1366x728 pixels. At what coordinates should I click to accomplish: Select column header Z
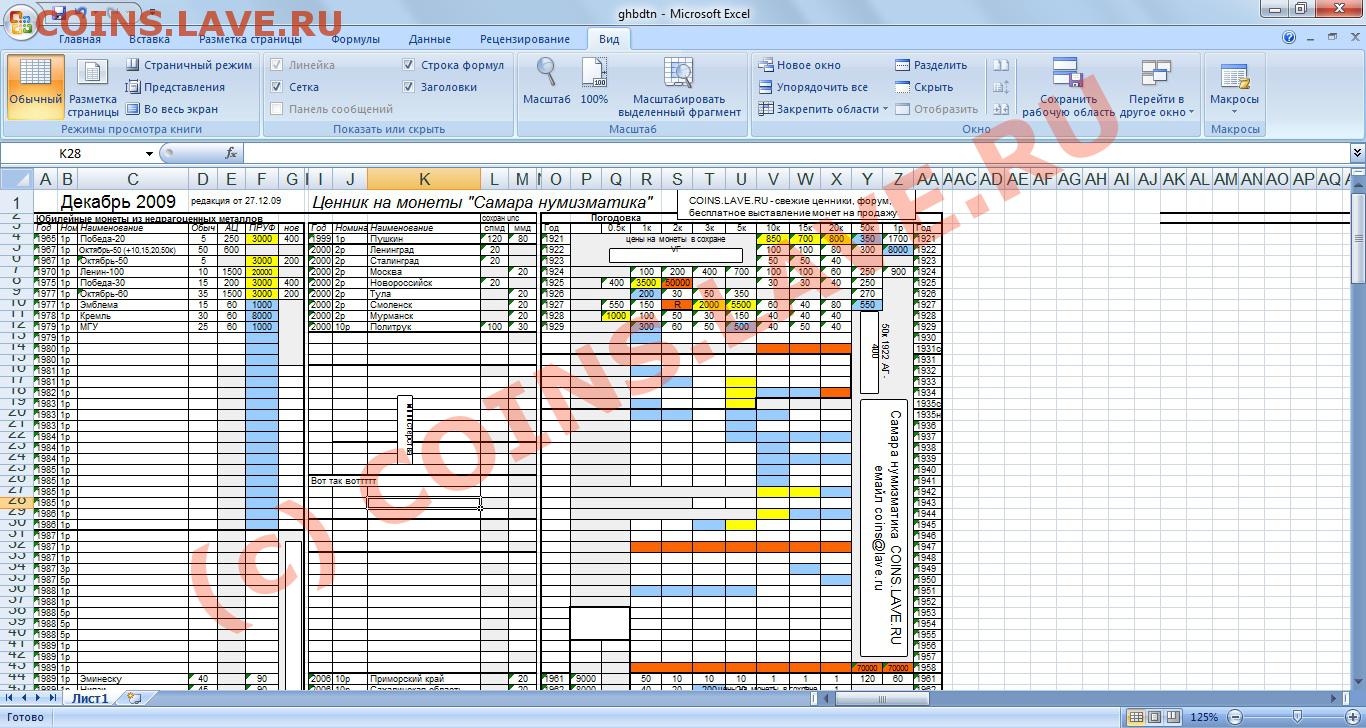click(x=898, y=179)
